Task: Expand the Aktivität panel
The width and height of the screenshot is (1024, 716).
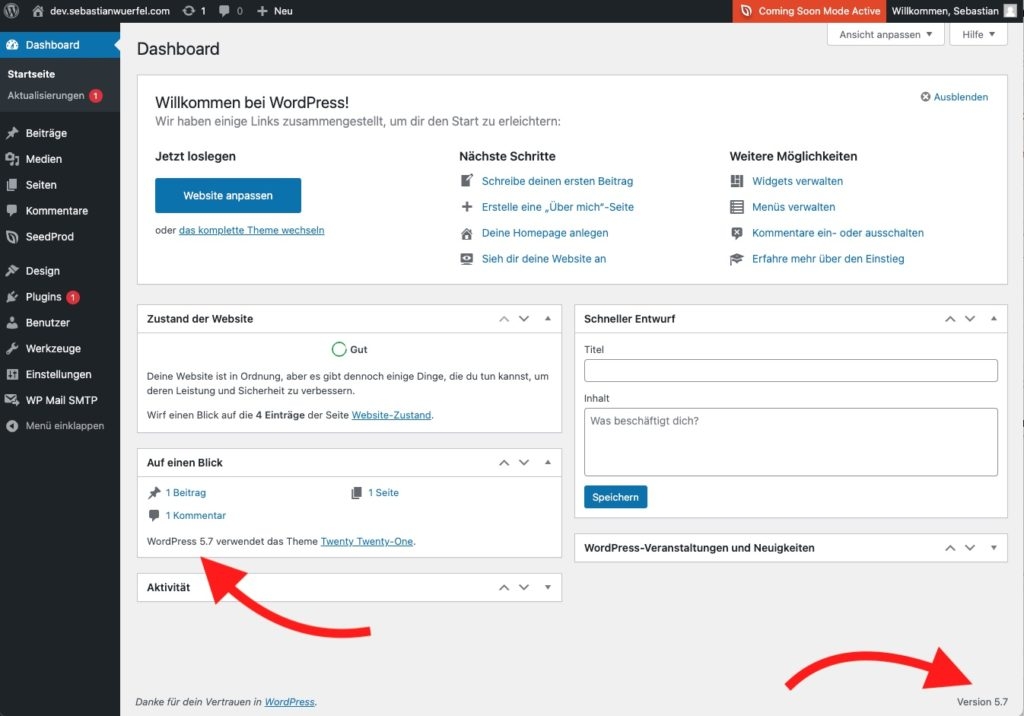Action: (x=548, y=587)
